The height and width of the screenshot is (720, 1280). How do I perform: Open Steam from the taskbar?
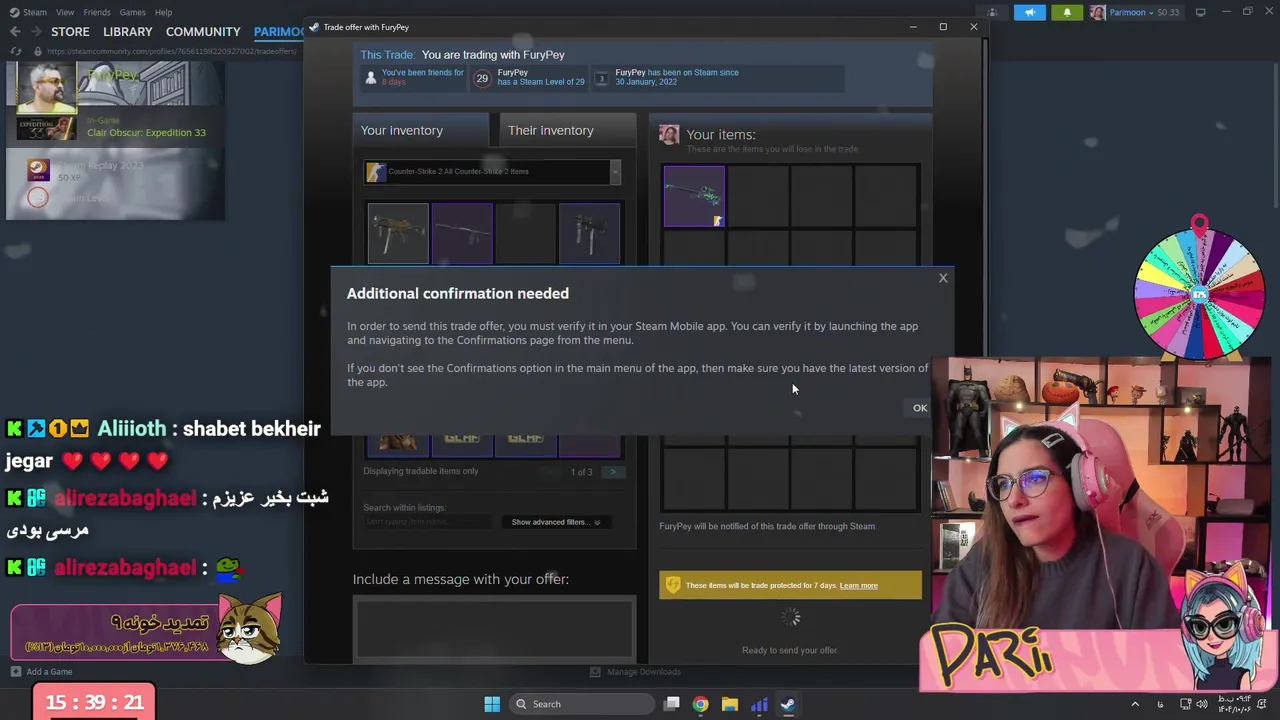788,704
